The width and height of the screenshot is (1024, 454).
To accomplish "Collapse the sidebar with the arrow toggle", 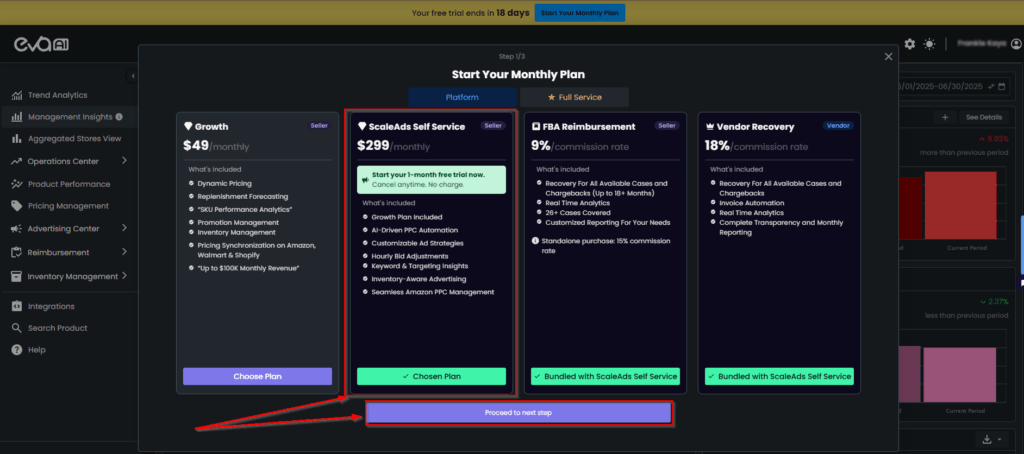I will 133,76.
